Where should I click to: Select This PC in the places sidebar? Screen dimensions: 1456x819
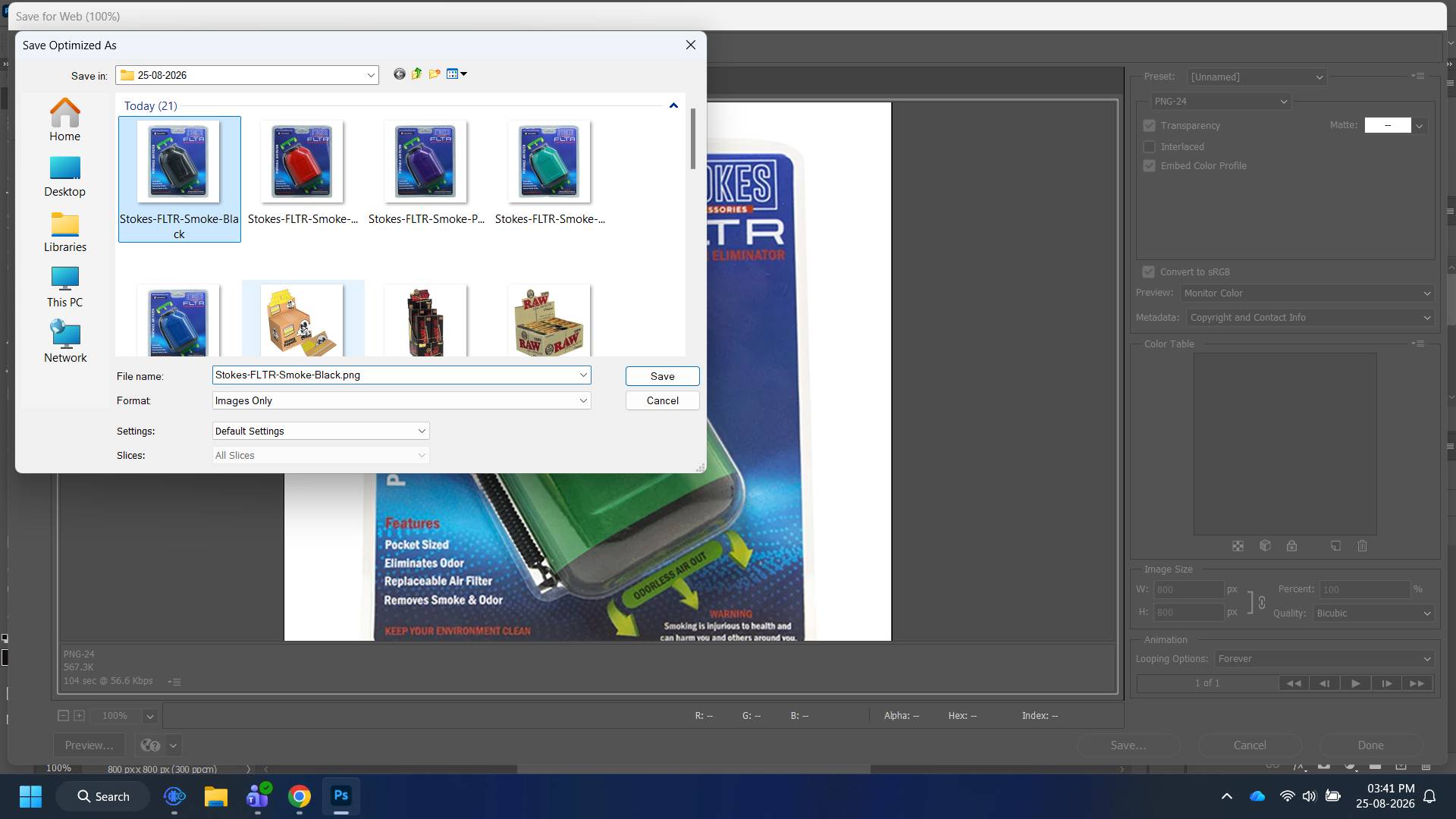(x=64, y=286)
